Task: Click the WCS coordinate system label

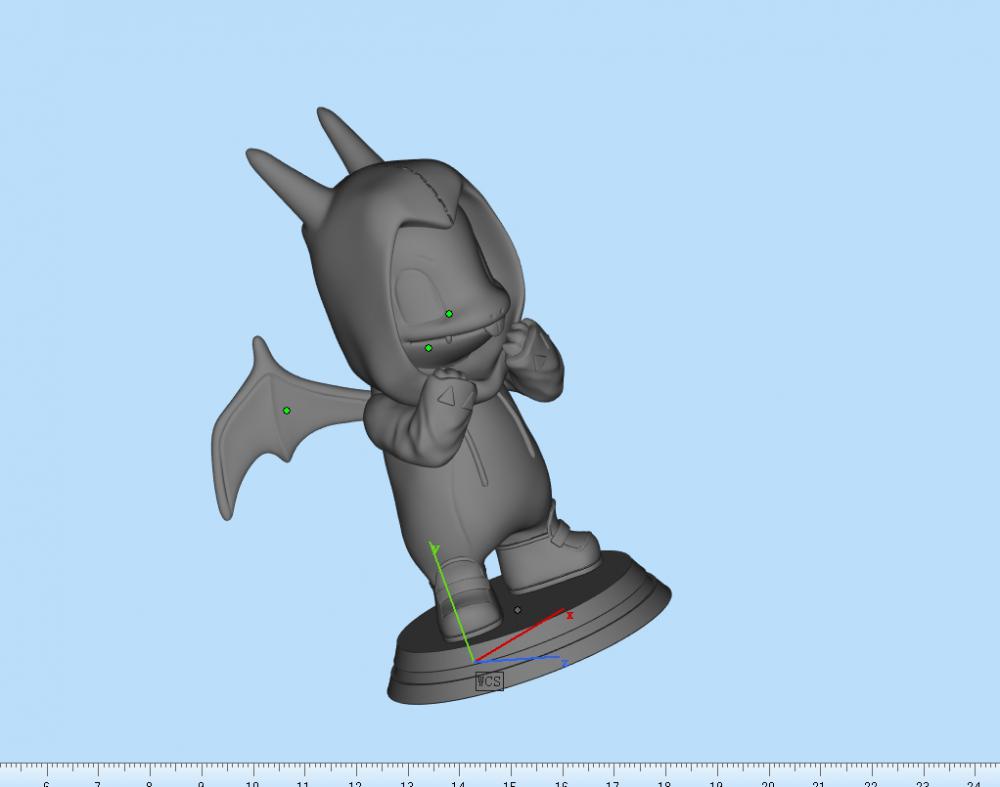Action: coord(489,681)
